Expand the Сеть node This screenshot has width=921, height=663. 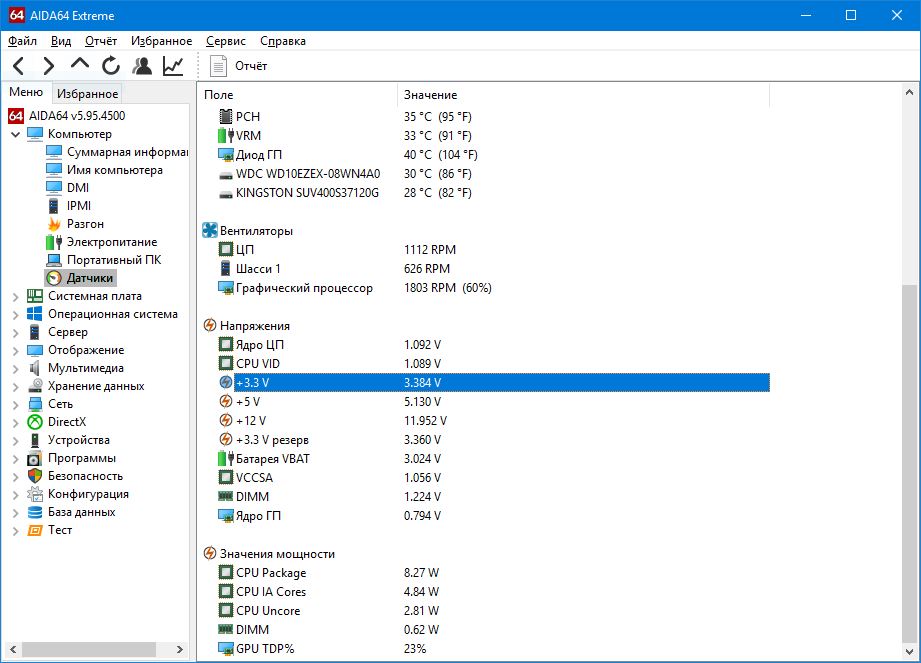pyautogui.click(x=15, y=405)
